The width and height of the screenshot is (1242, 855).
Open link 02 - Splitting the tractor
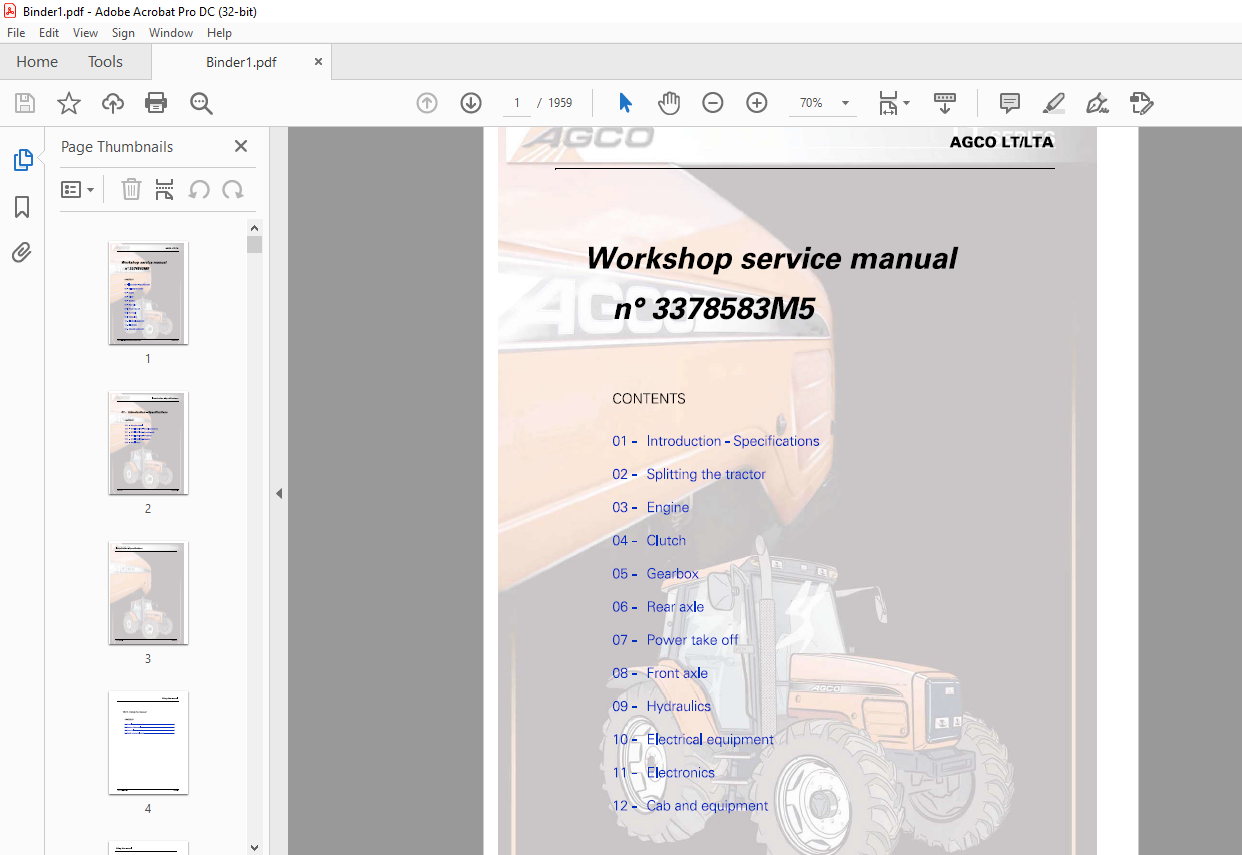pyautogui.click(x=689, y=474)
